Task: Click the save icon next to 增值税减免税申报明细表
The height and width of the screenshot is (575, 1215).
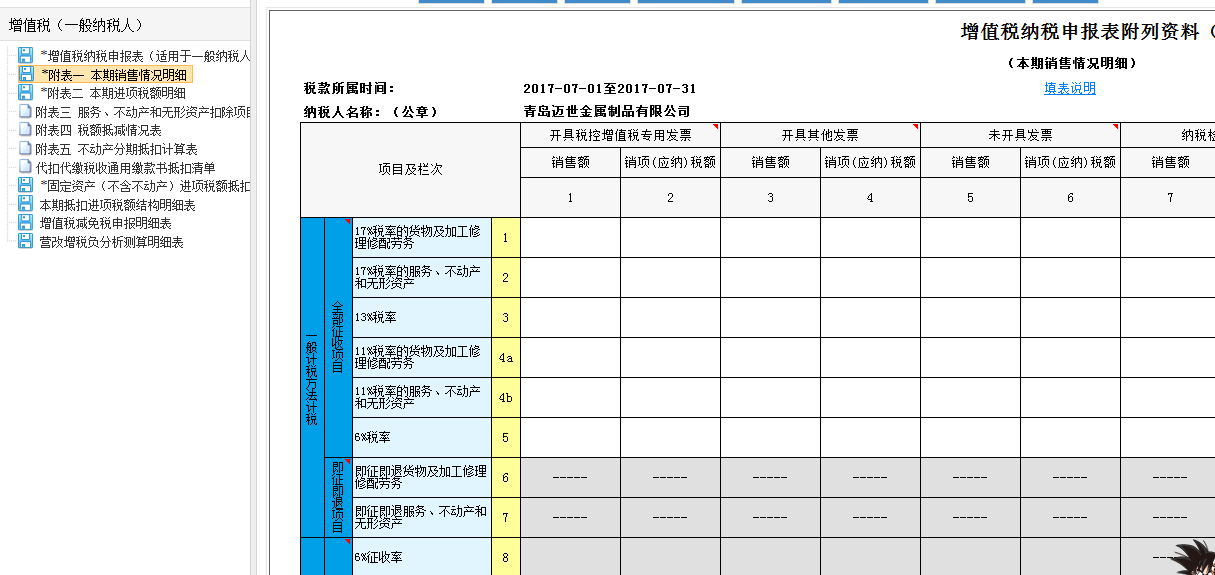Action: click(x=26, y=223)
